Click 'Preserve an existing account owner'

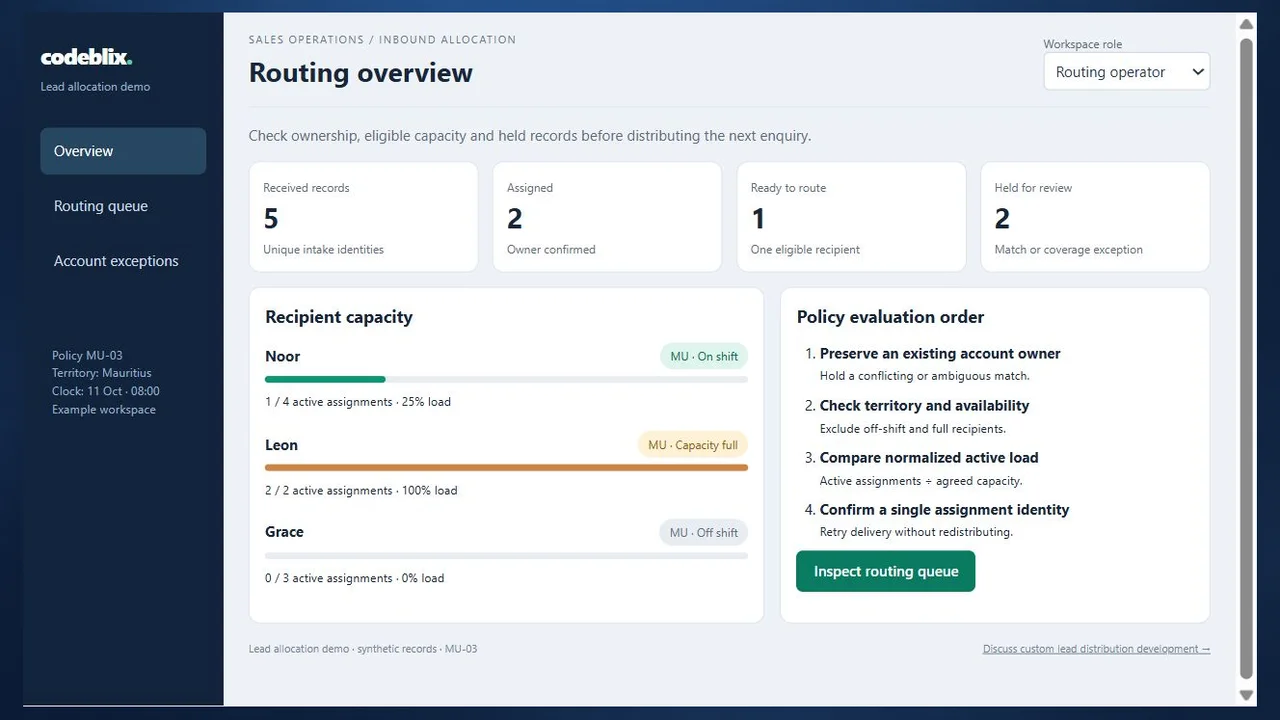(940, 354)
